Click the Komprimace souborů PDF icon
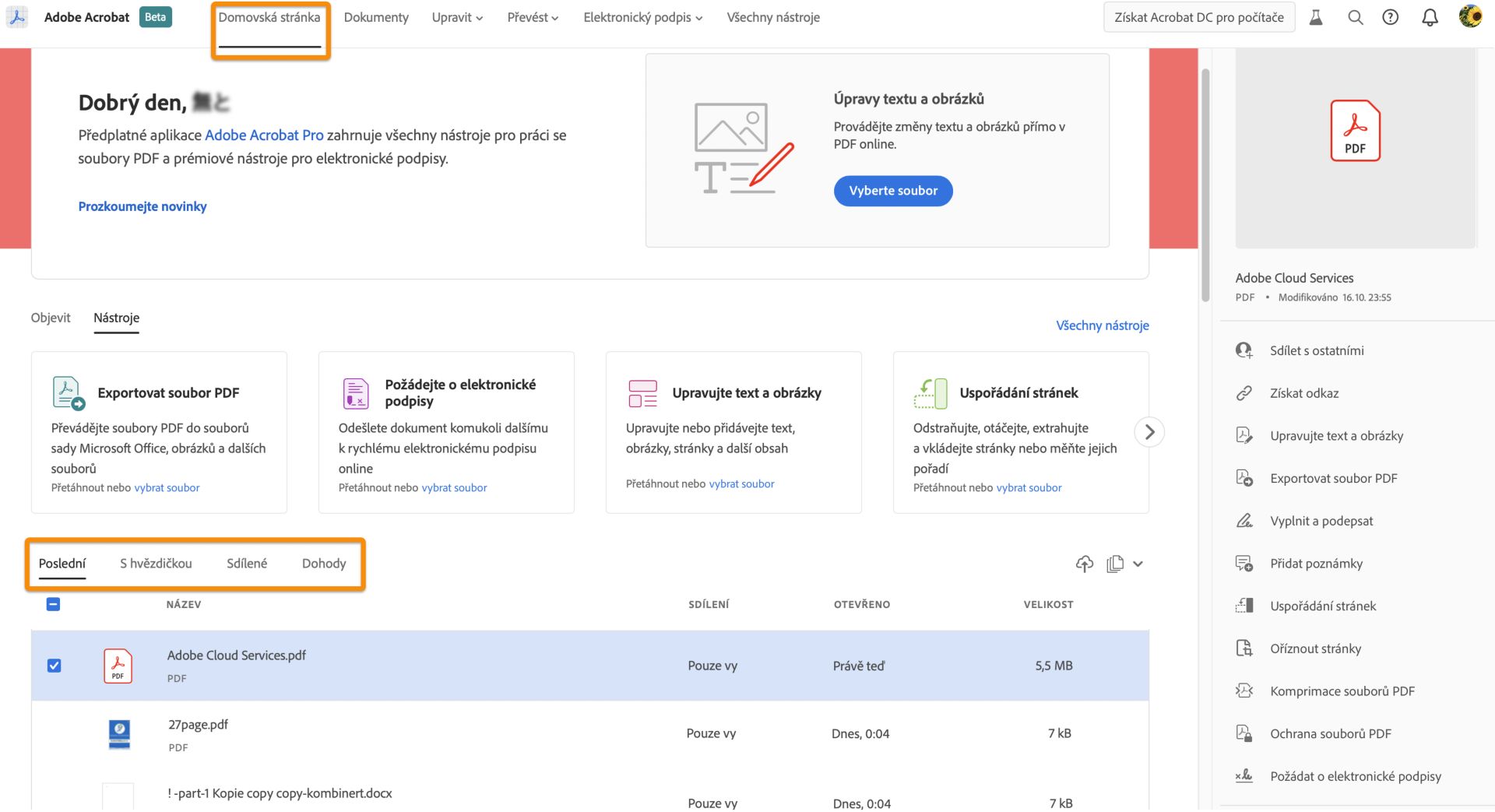The height and width of the screenshot is (812, 1495). click(1244, 691)
